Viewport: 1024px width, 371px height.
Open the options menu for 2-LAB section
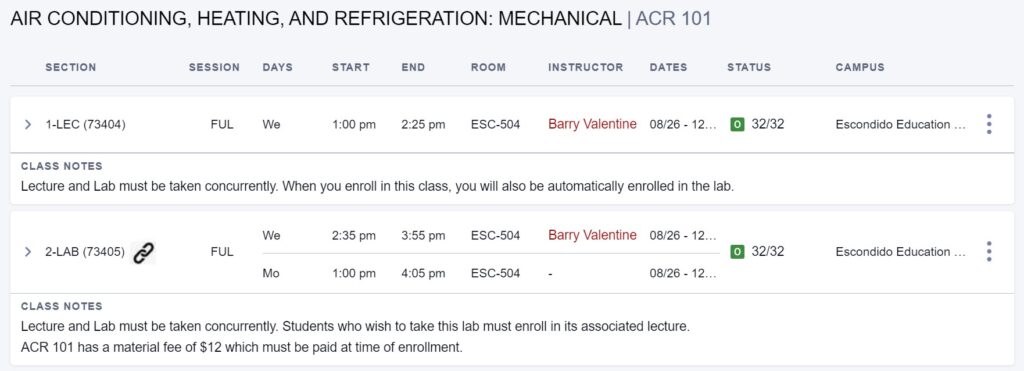[989, 251]
